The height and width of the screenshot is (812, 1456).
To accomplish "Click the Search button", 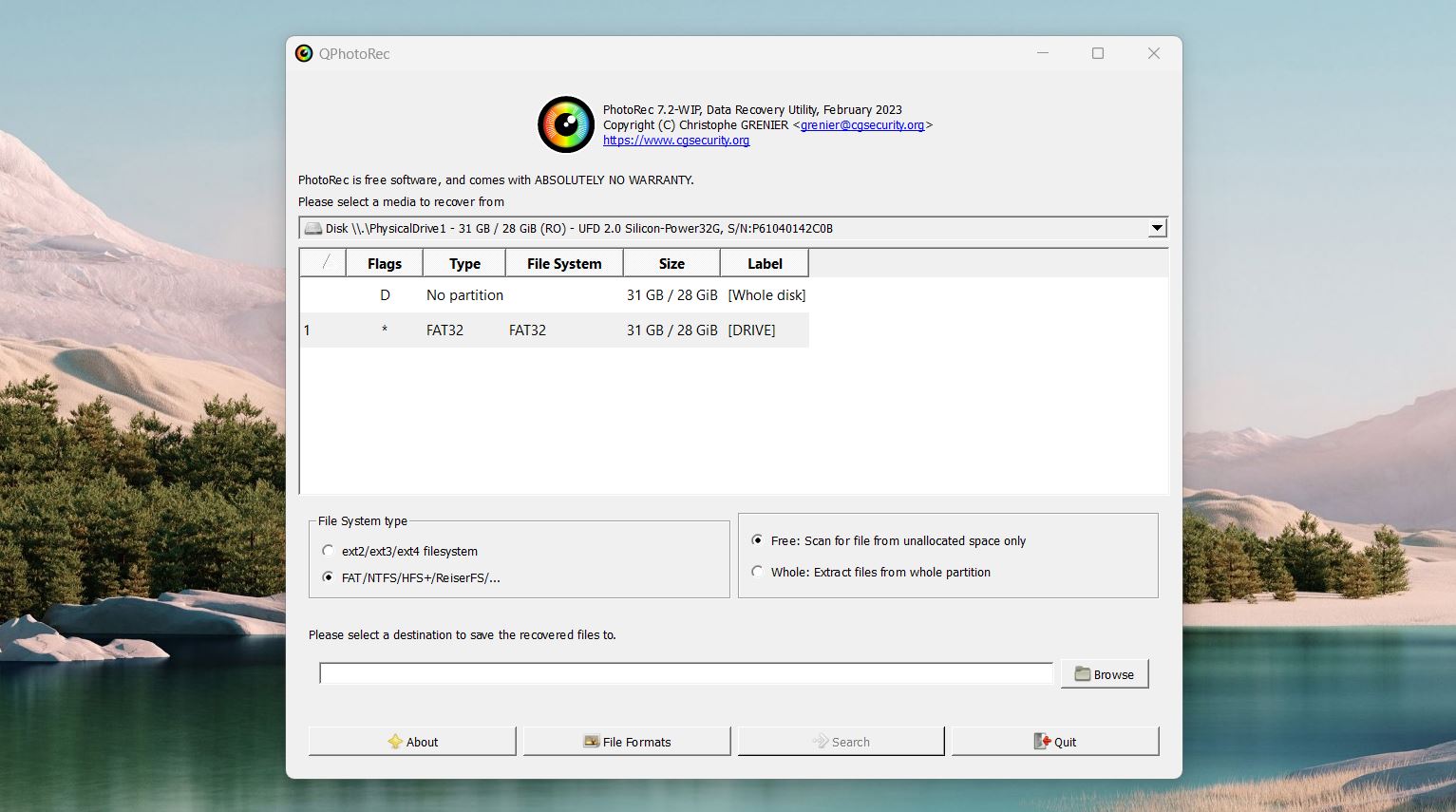I will [841, 742].
